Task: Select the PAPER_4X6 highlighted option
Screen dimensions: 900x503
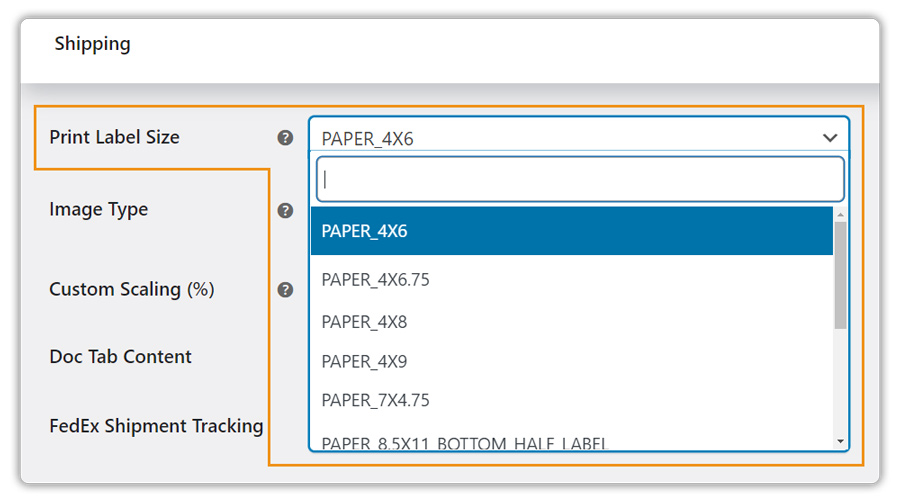Action: click(572, 231)
